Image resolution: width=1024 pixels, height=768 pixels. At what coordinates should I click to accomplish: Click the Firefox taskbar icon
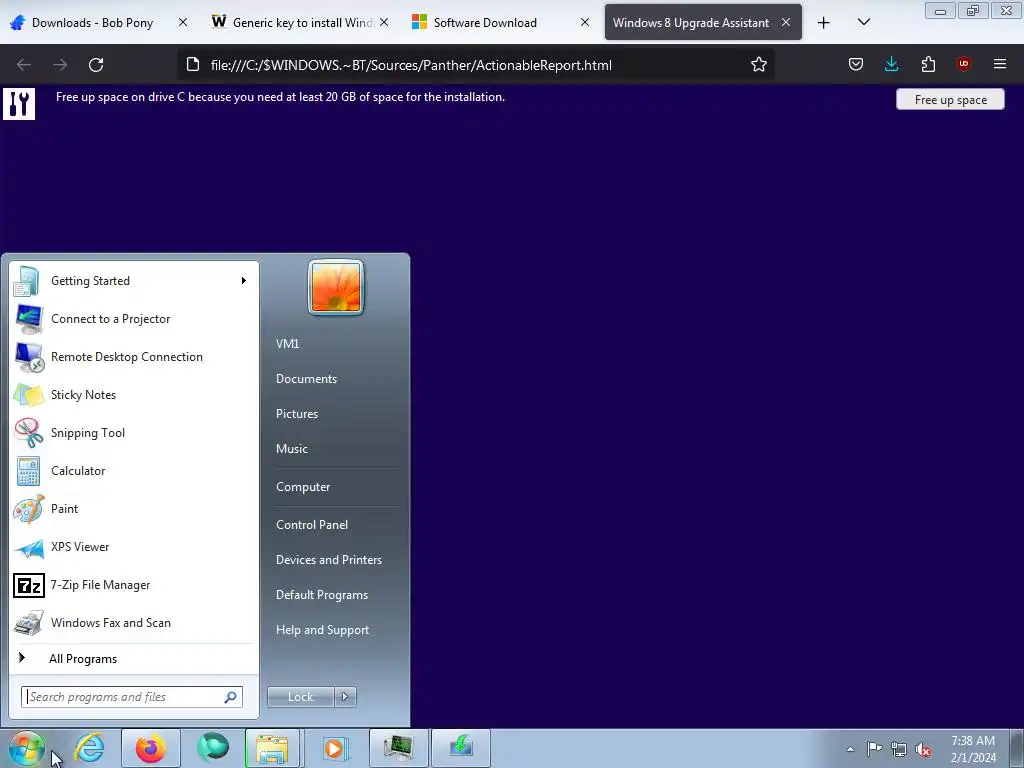point(151,748)
